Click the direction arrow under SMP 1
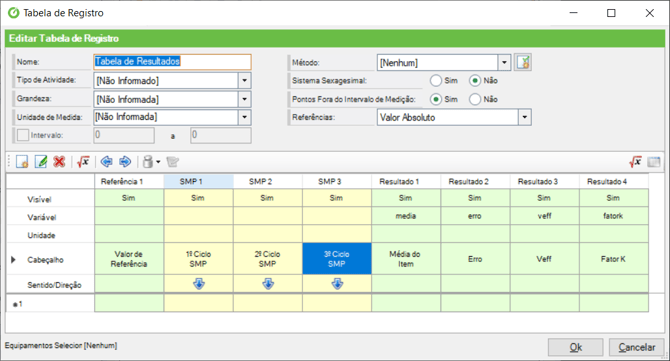670x361 pixels. [x=199, y=284]
